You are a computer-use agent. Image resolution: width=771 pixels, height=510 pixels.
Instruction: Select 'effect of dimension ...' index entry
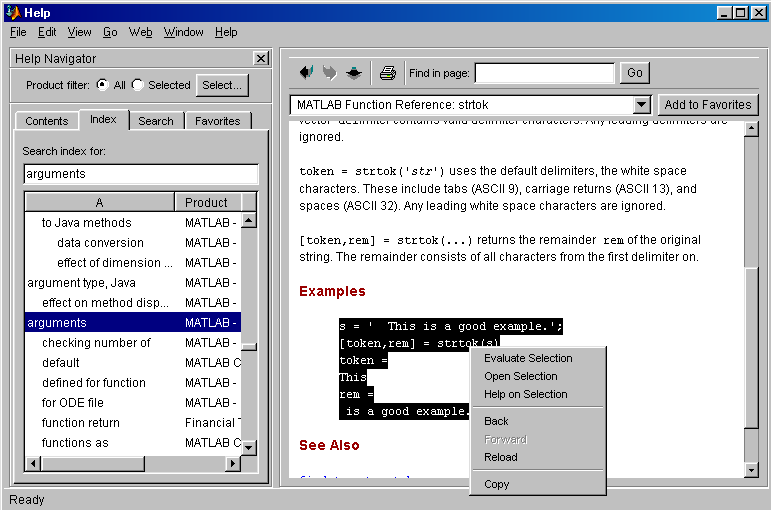[133, 263]
